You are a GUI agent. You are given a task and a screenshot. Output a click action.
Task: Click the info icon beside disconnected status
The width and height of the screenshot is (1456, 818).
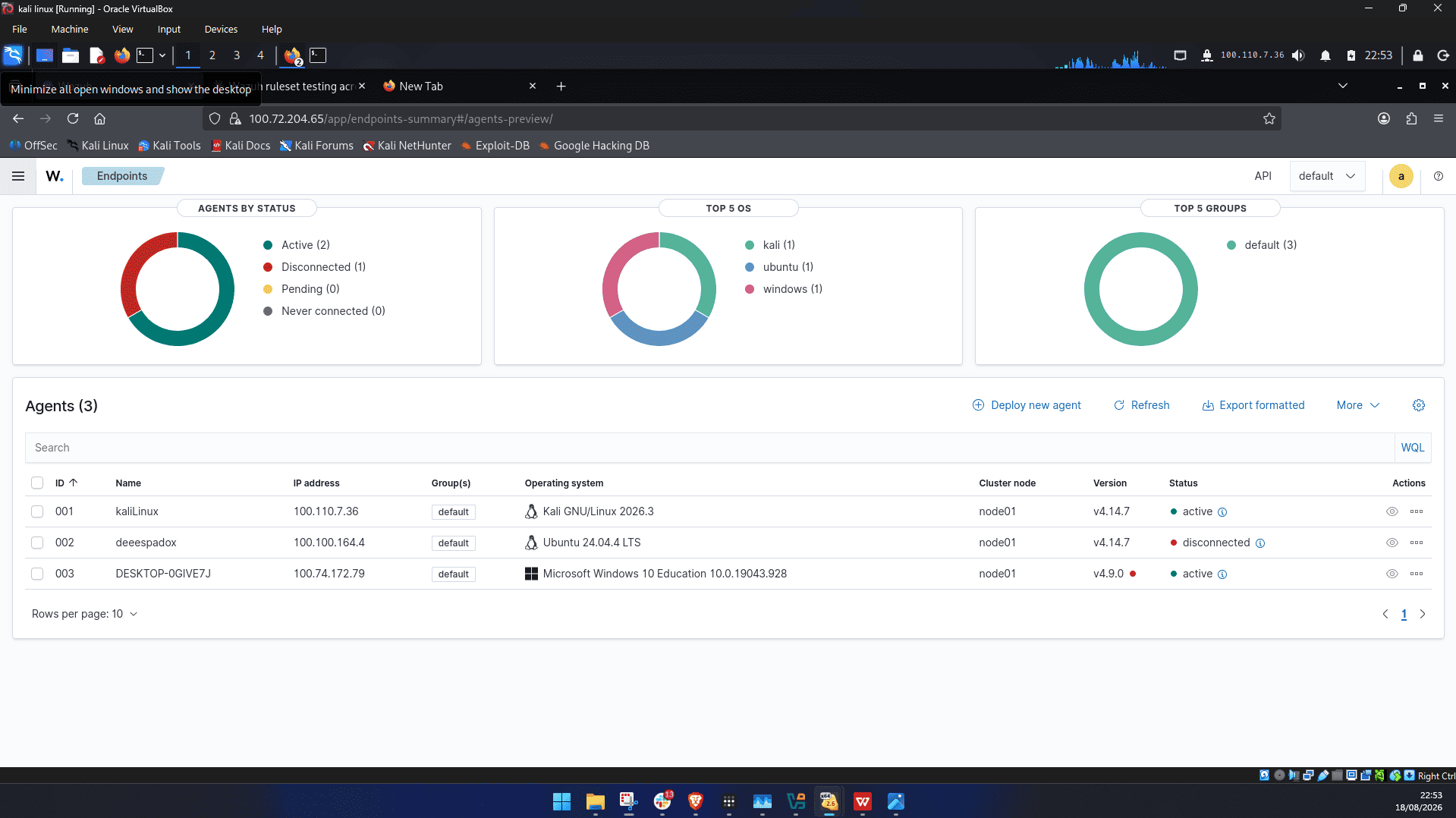(x=1259, y=543)
